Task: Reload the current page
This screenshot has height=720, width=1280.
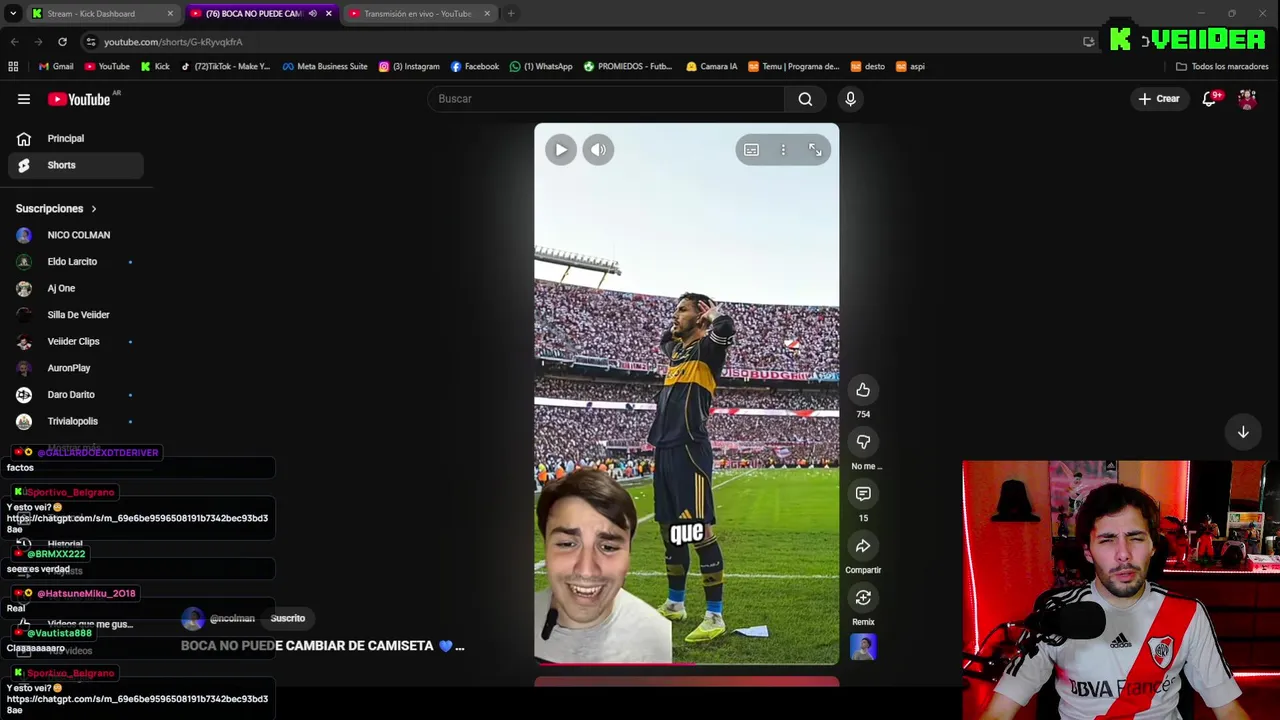Action: pyautogui.click(x=62, y=42)
